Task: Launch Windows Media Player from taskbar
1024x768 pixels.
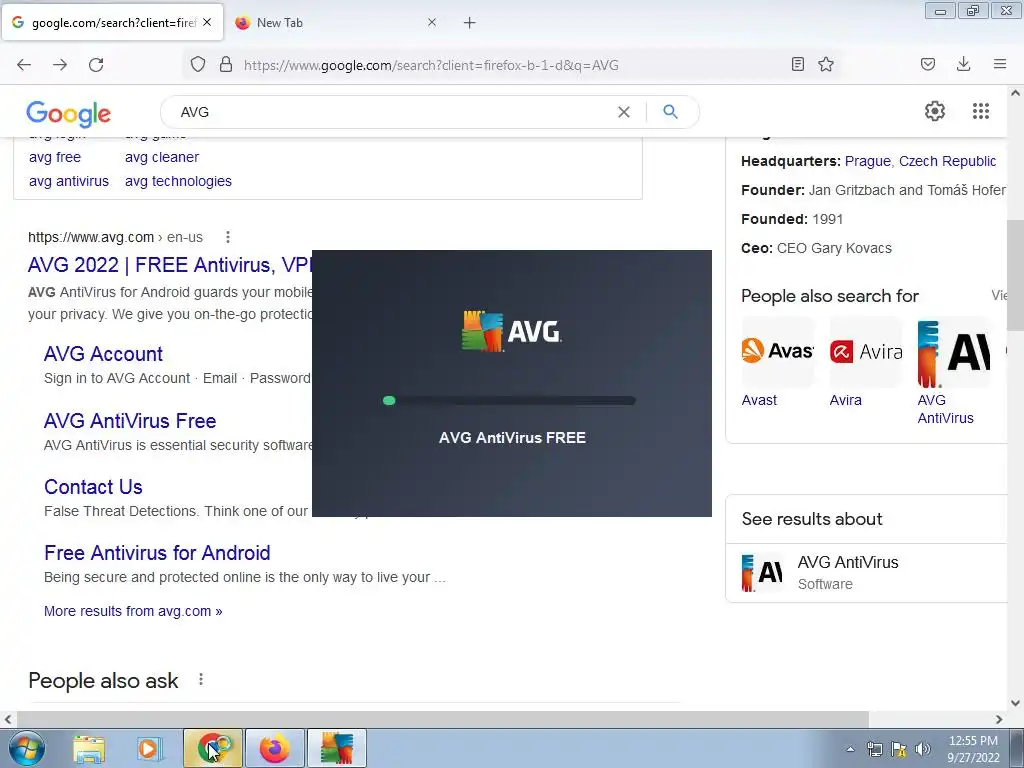Action: pyautogui.click(x=149, y=748)
